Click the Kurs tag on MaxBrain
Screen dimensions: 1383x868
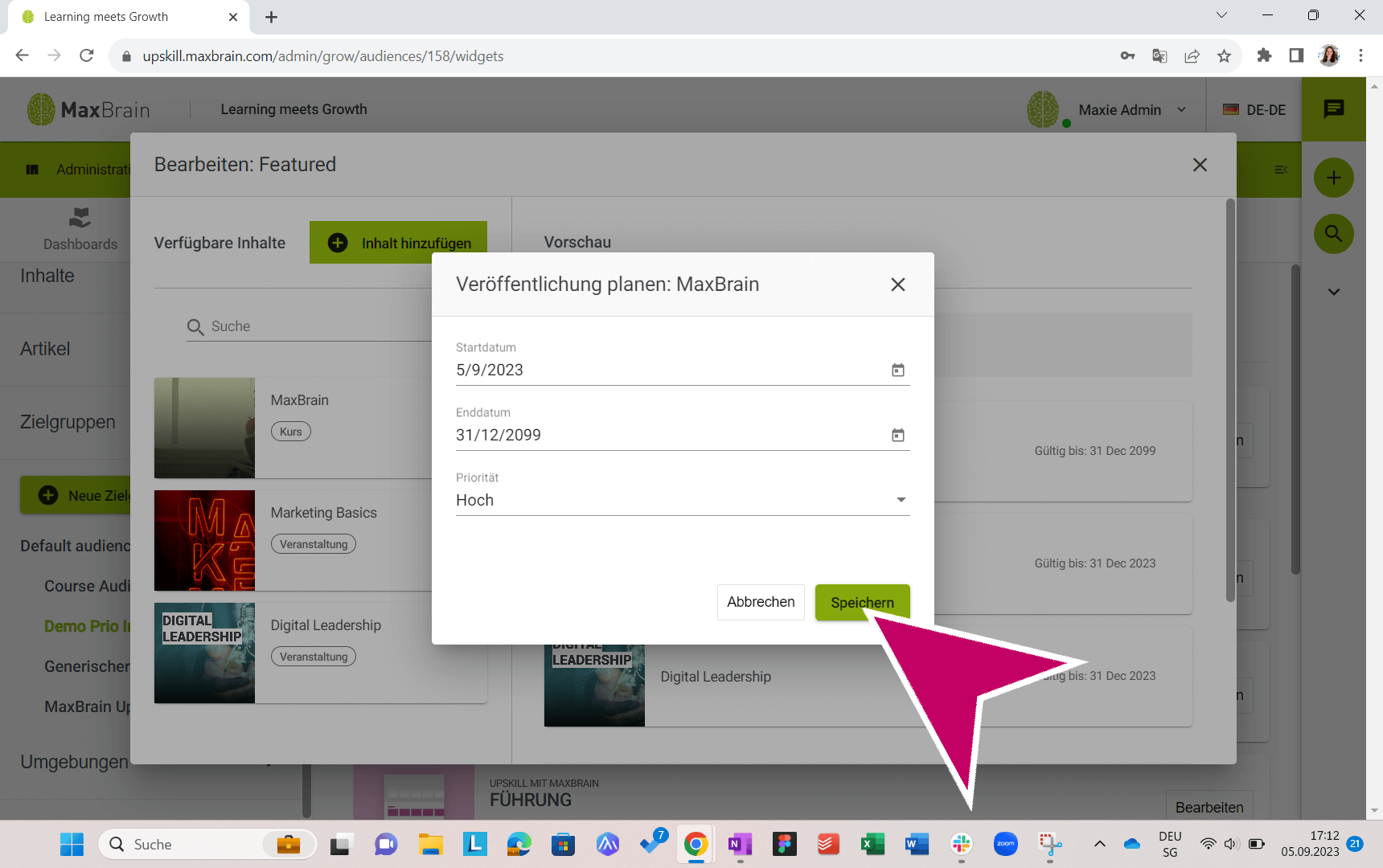tap(291, 432)
